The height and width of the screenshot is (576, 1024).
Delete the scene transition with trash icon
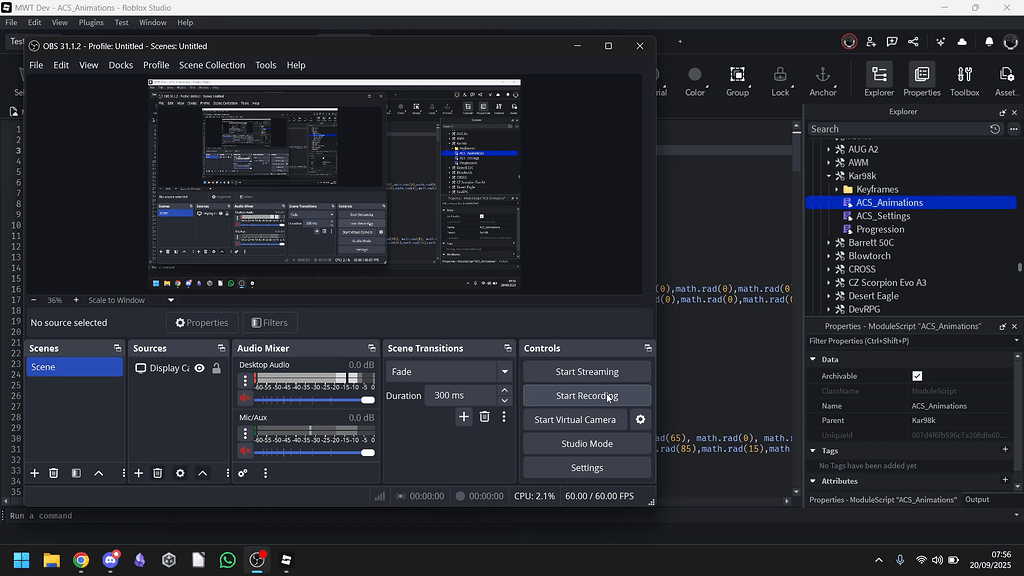[484, 417]
